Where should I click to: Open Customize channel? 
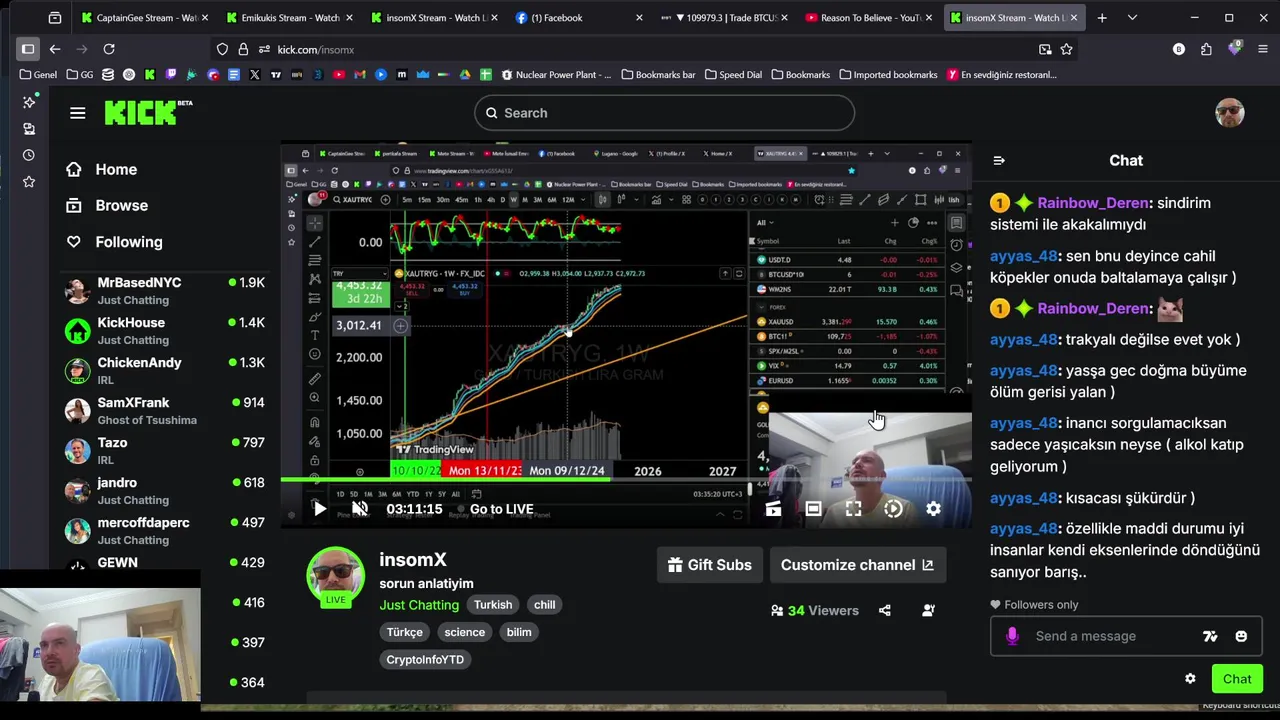pos(857,565)
